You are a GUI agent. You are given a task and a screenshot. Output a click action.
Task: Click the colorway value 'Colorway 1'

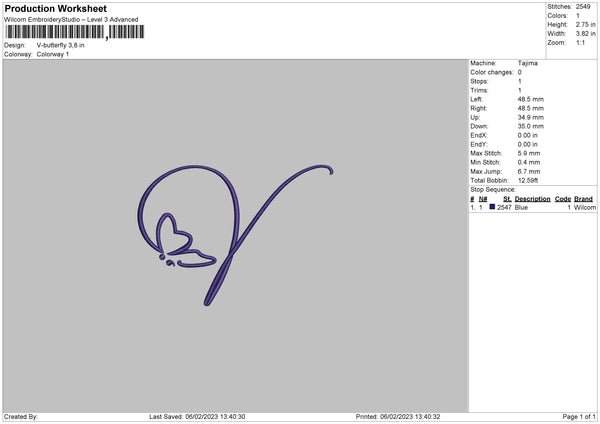pos(53,54)
